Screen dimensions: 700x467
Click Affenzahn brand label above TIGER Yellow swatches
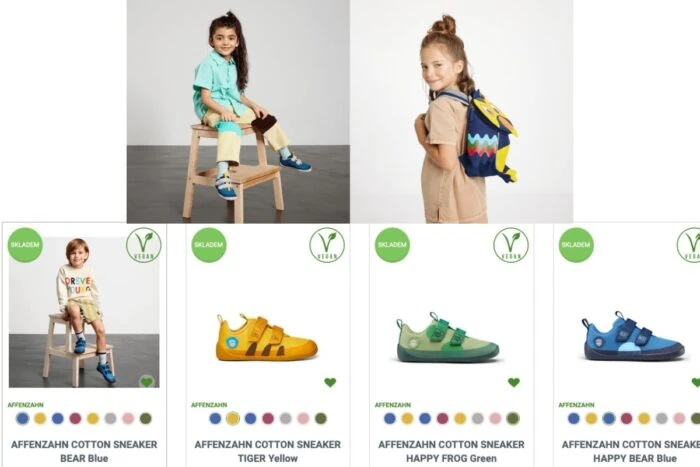click(x=209, y=405)
